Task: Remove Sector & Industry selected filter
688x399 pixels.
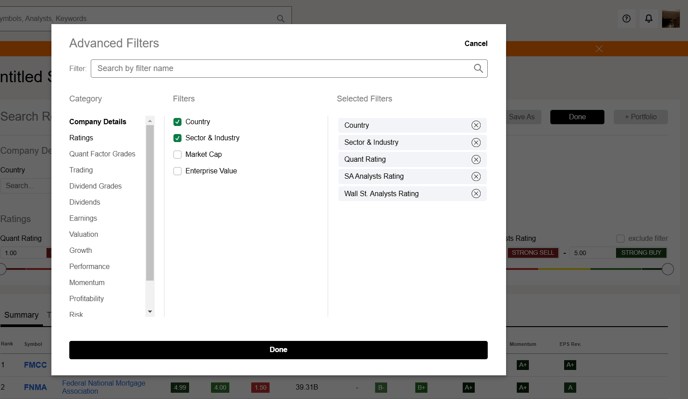Action: [476, 142]
